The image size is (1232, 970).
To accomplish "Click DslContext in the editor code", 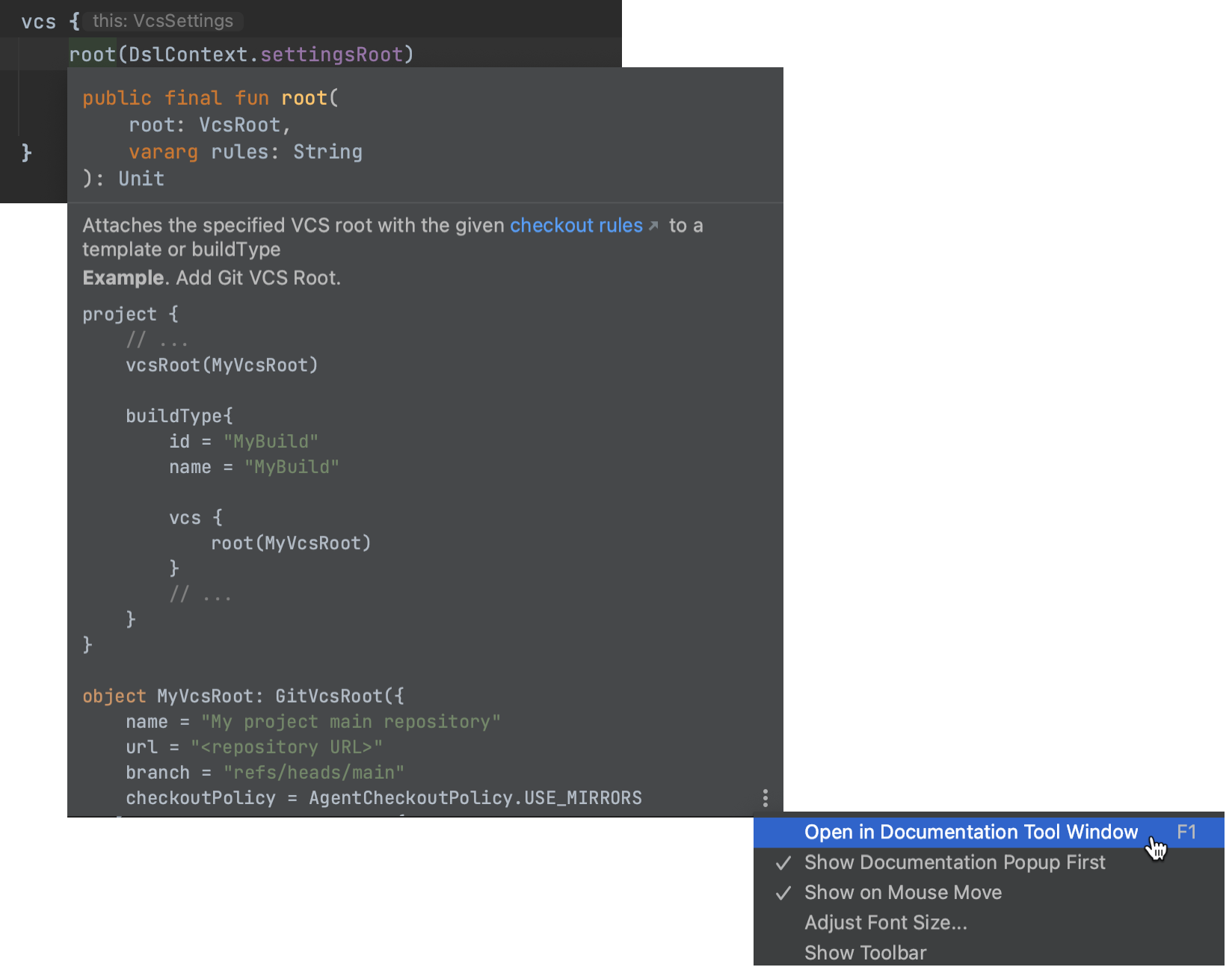I will pos(188,55).
